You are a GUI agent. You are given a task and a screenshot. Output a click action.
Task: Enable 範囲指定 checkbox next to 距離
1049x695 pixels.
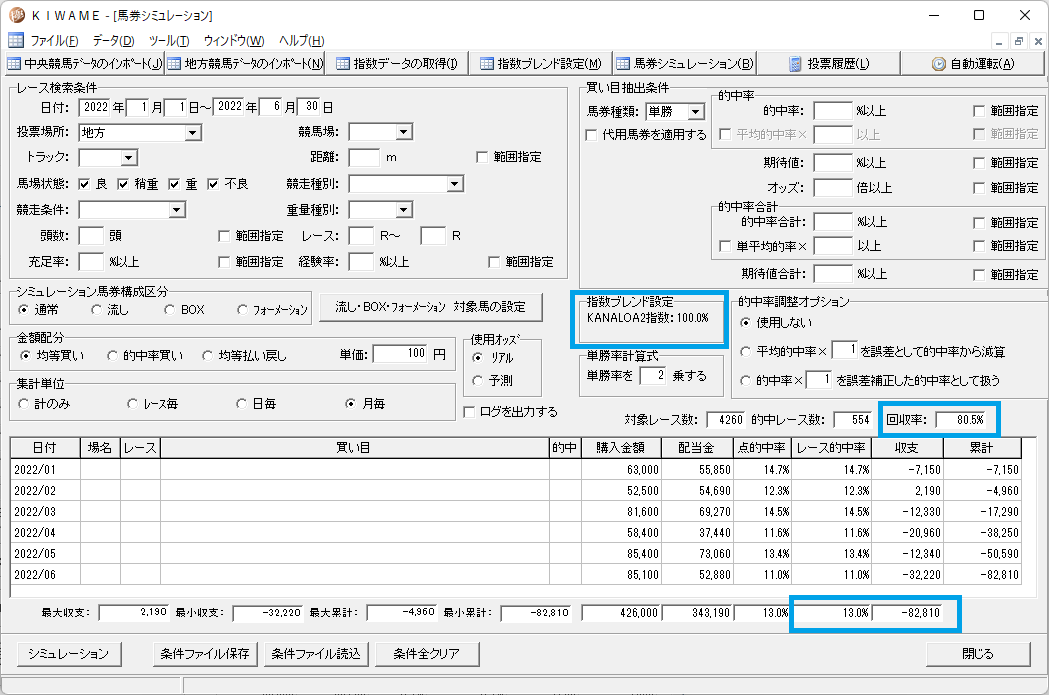tap(482, 157)
